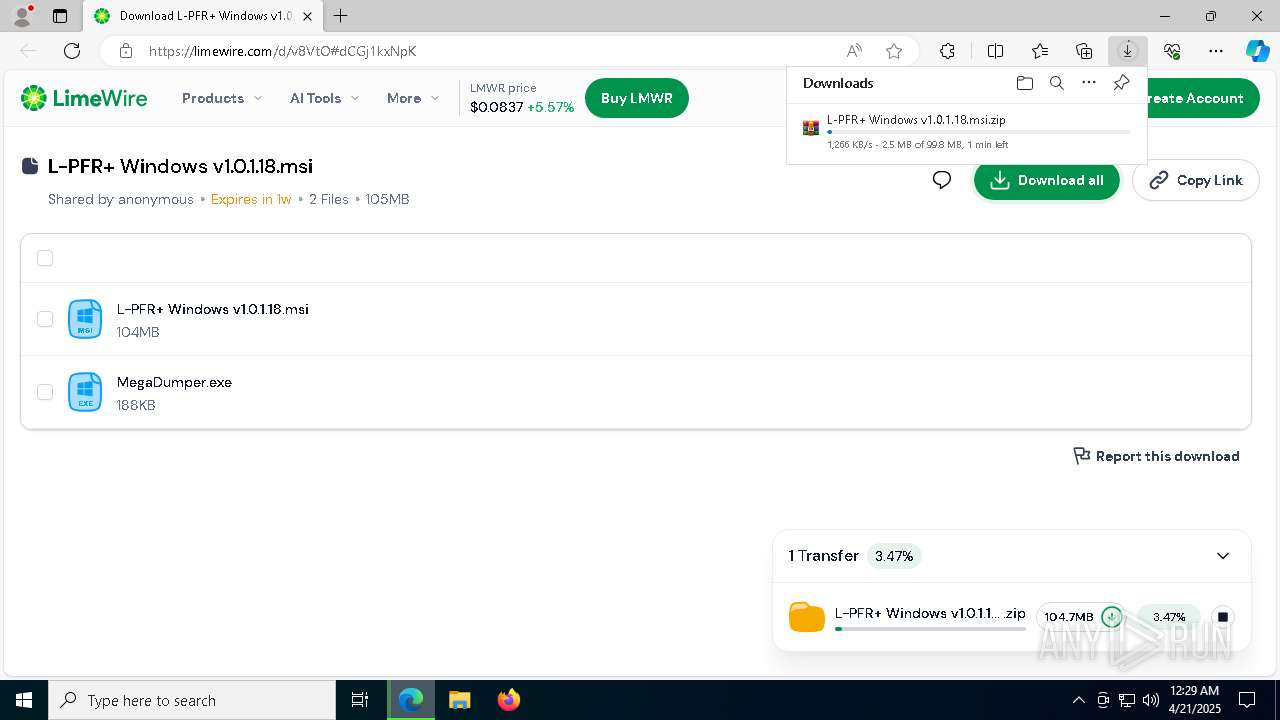
Task: Show hidden system tray icons
Action: (x=1078, y=700)
